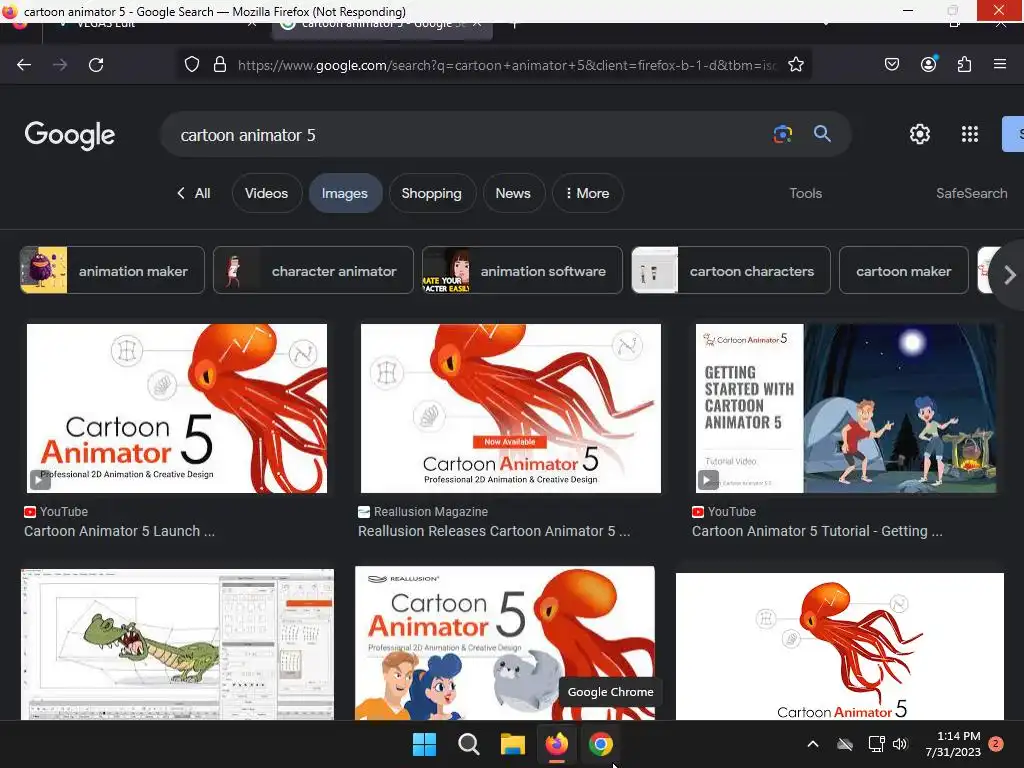Open the SafeSearch settings

(x=971, y=193)
